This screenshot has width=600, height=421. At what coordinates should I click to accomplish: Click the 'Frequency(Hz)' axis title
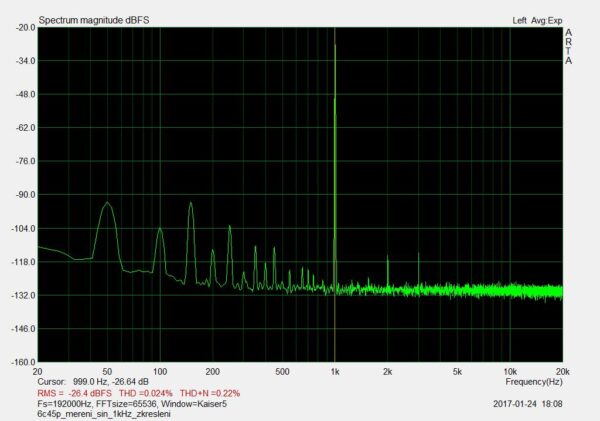click(x=534, y=382)
